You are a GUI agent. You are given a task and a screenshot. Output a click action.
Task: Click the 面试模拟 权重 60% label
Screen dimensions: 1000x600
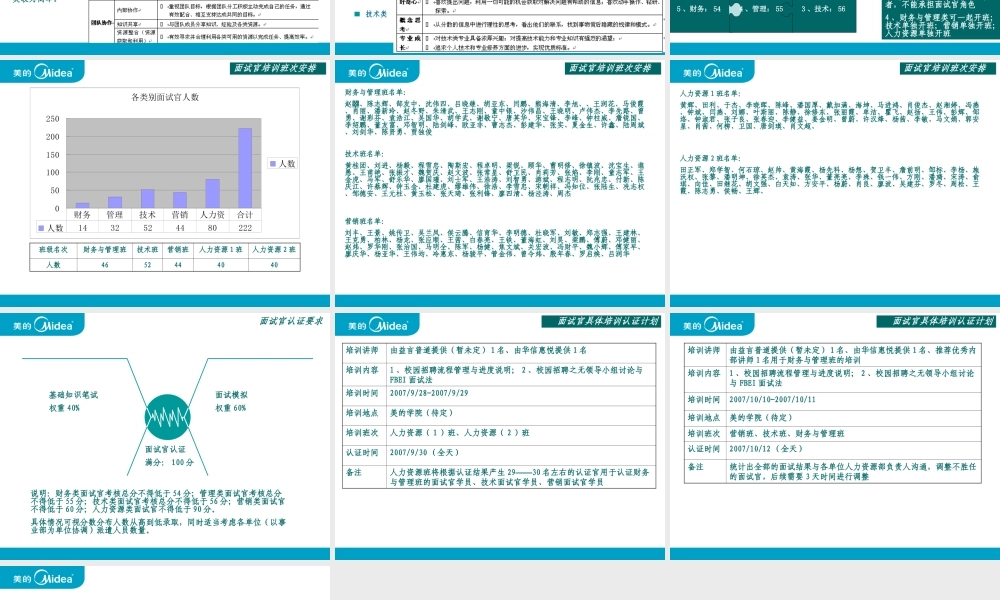pos(231,401)
